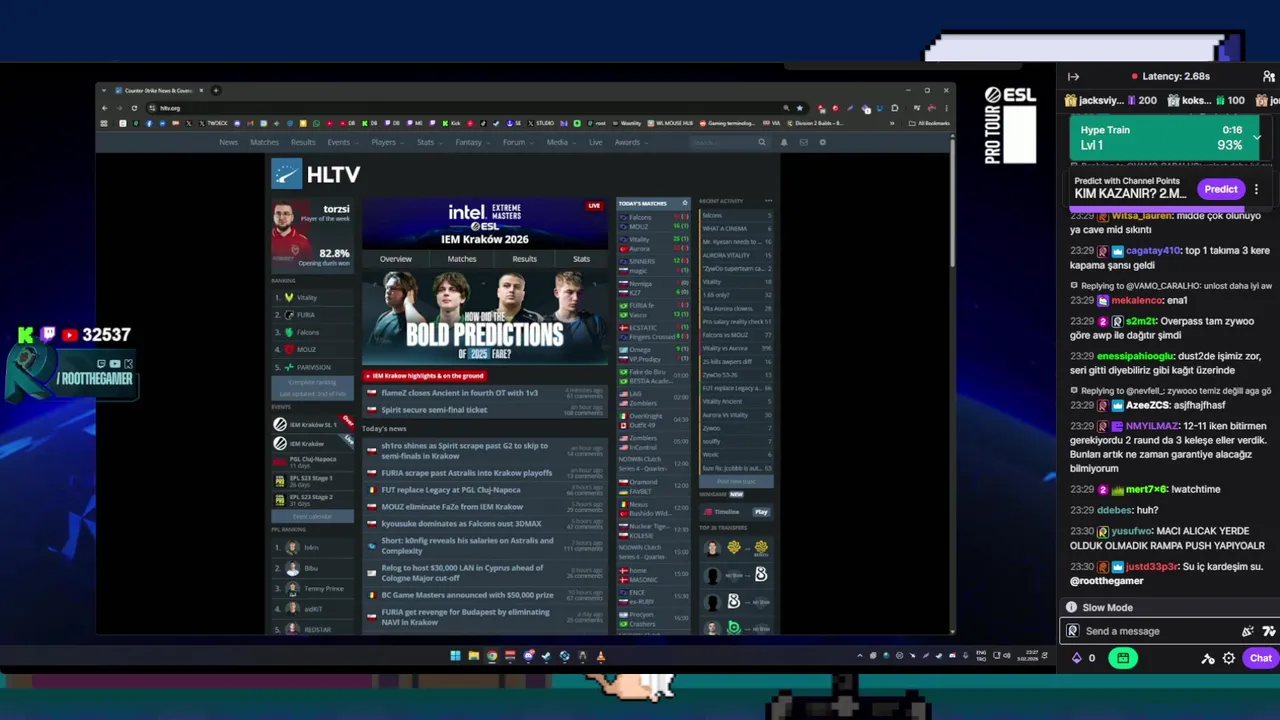The height and width of the screenshot is (720, 1280).
Task: Show hidden system tray icons chevron
Action: pos(860,656)
